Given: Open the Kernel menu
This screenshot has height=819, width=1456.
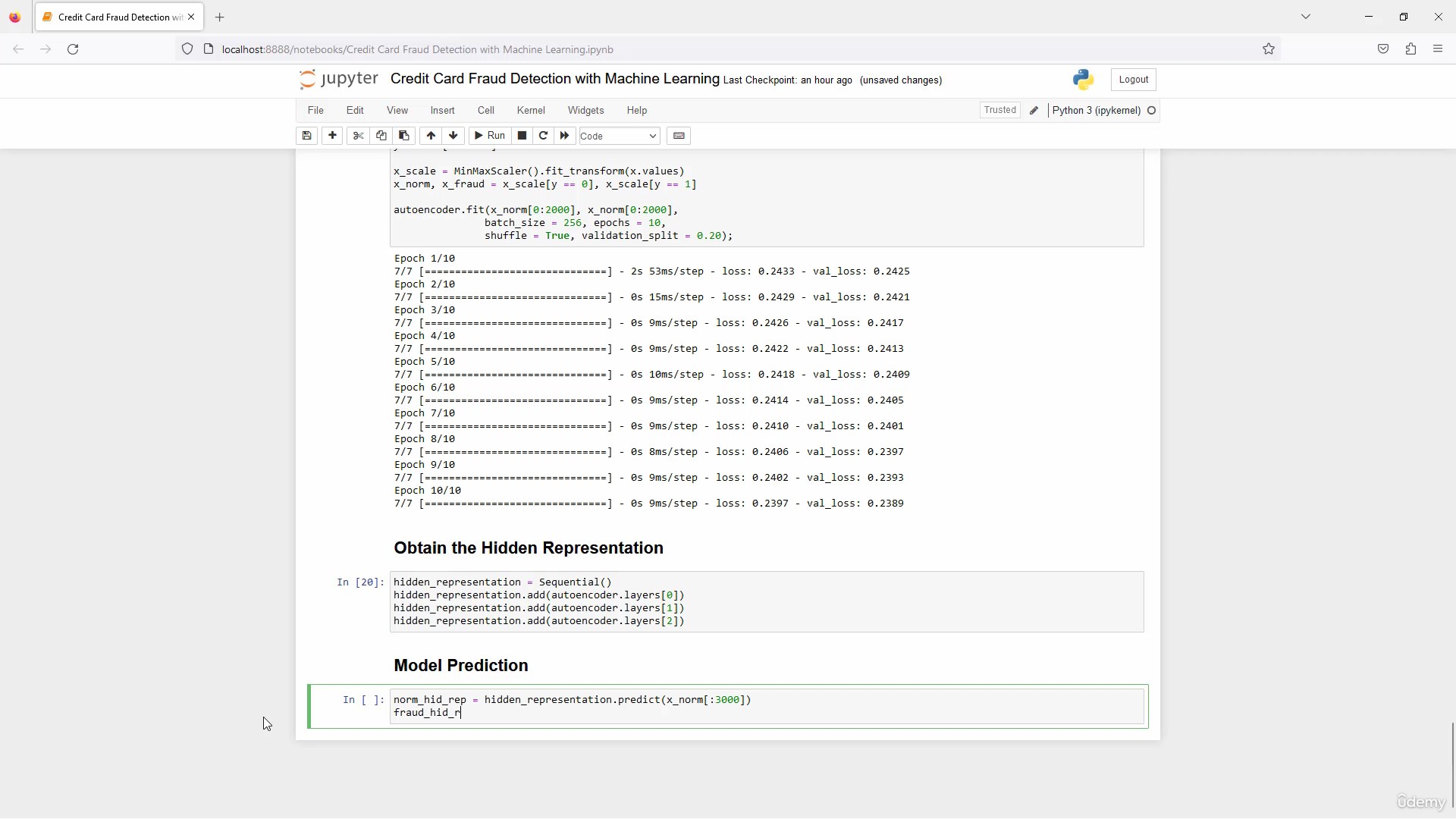Looking at the screenshot, I should tap(531, 111).
